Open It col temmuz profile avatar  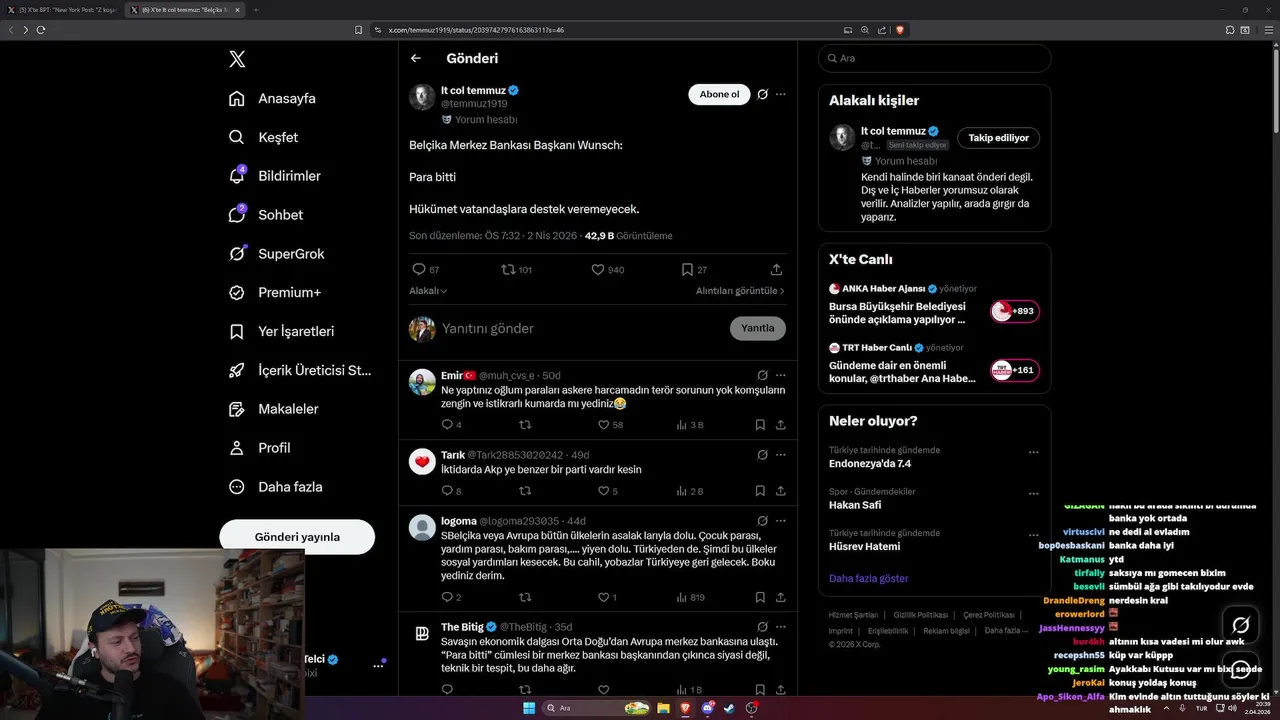click(422, 97)
